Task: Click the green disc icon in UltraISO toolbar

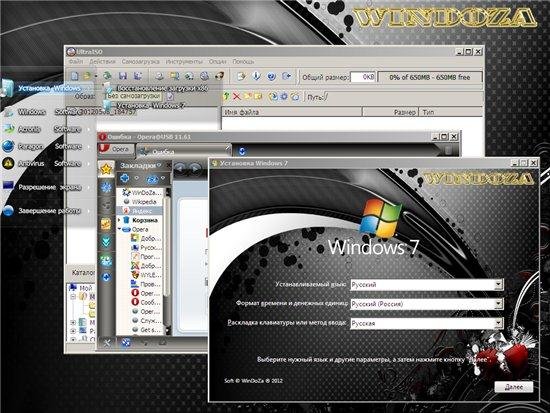Action: (x=107, y=76)
